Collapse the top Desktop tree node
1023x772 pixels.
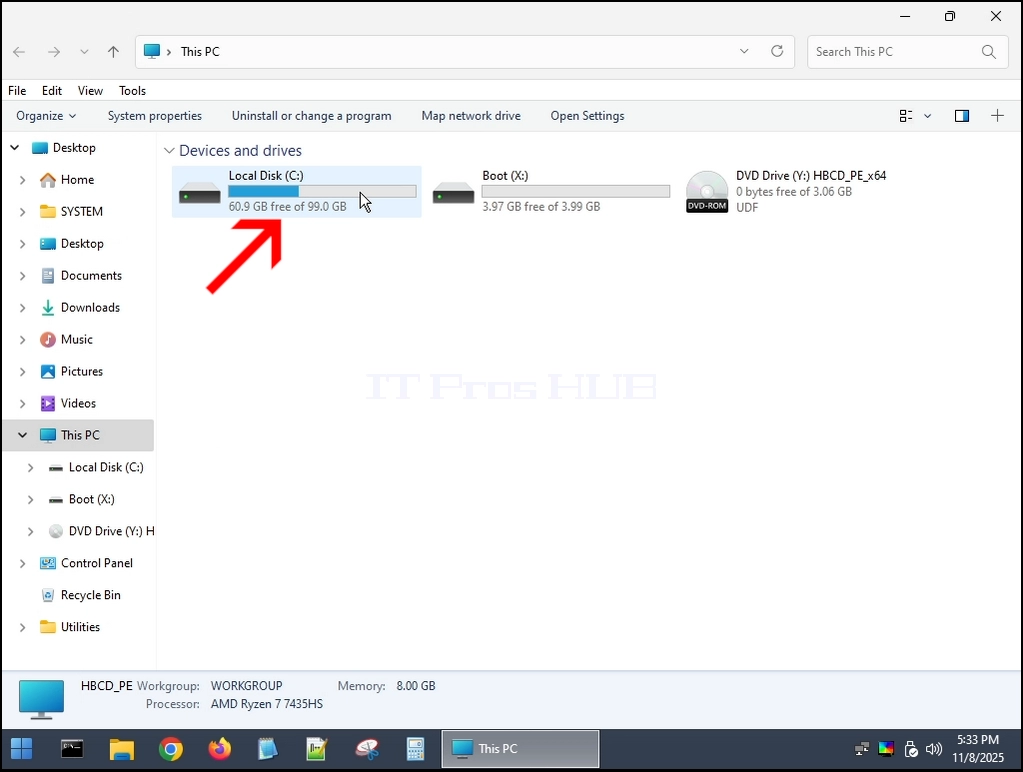(14, 148)
